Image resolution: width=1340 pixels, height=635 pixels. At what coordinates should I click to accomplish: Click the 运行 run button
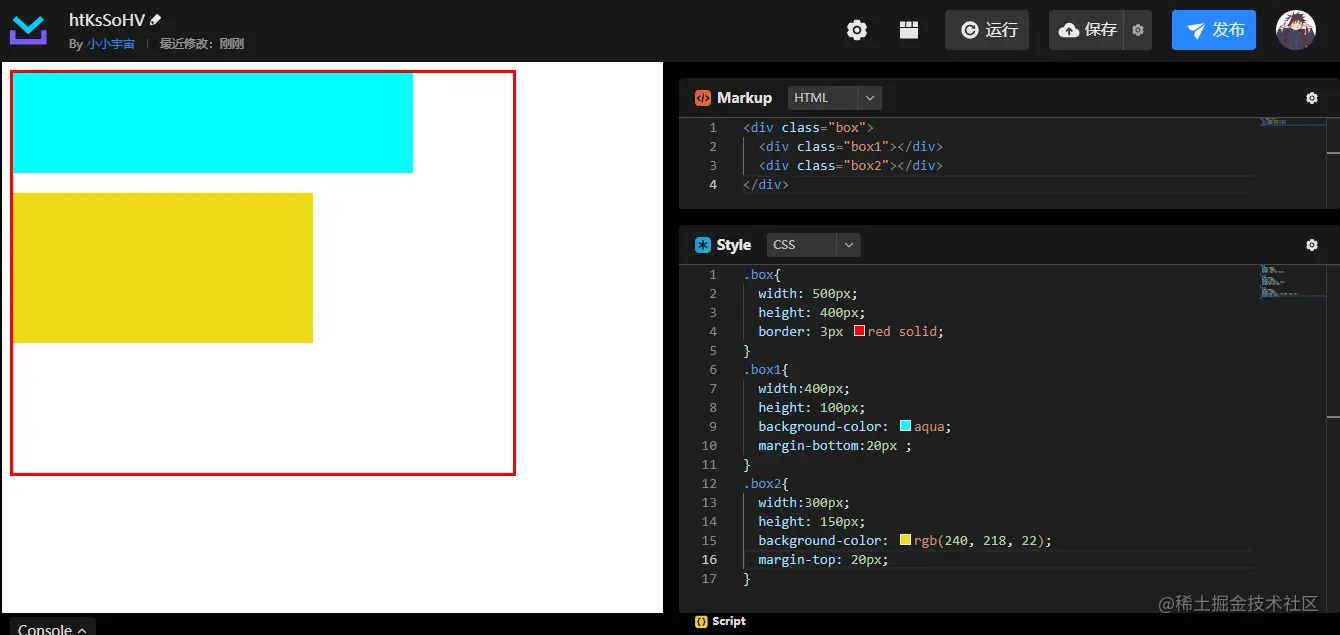(x=987, y=30)
